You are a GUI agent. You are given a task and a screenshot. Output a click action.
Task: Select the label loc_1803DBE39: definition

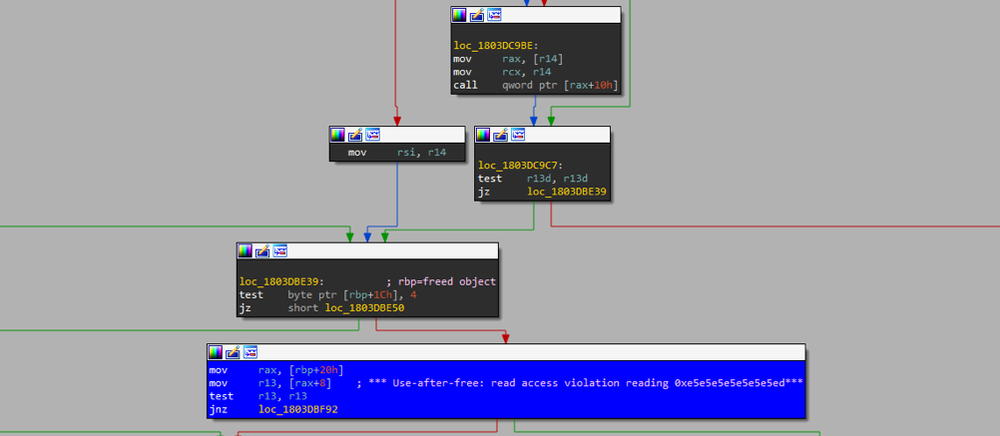point(281,282)
